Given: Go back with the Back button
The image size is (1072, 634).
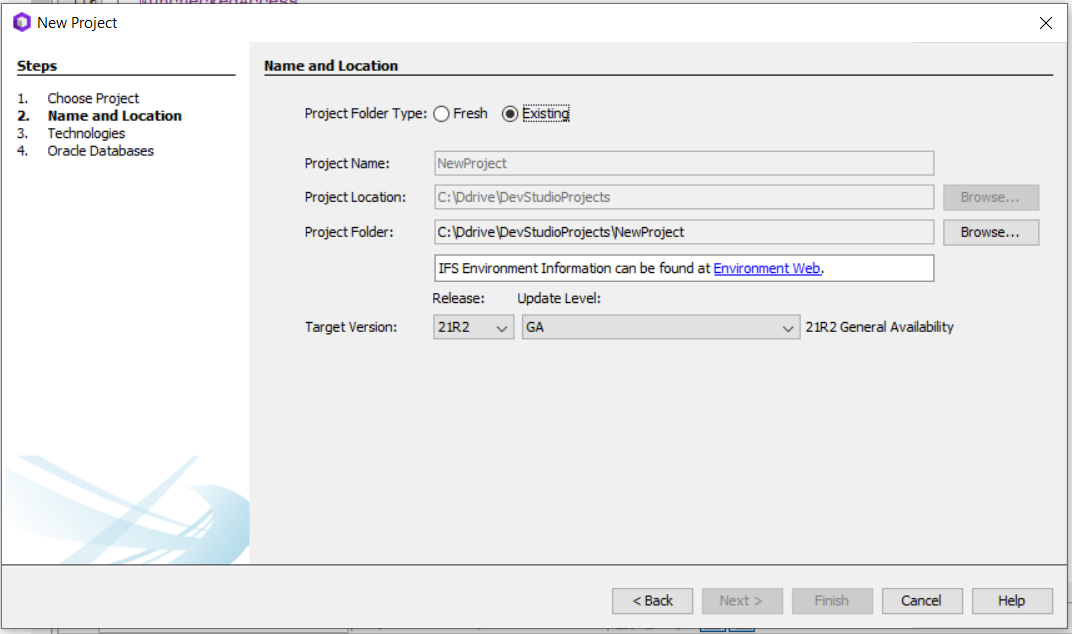Looking at the screenshot, I should click(652, 600).
